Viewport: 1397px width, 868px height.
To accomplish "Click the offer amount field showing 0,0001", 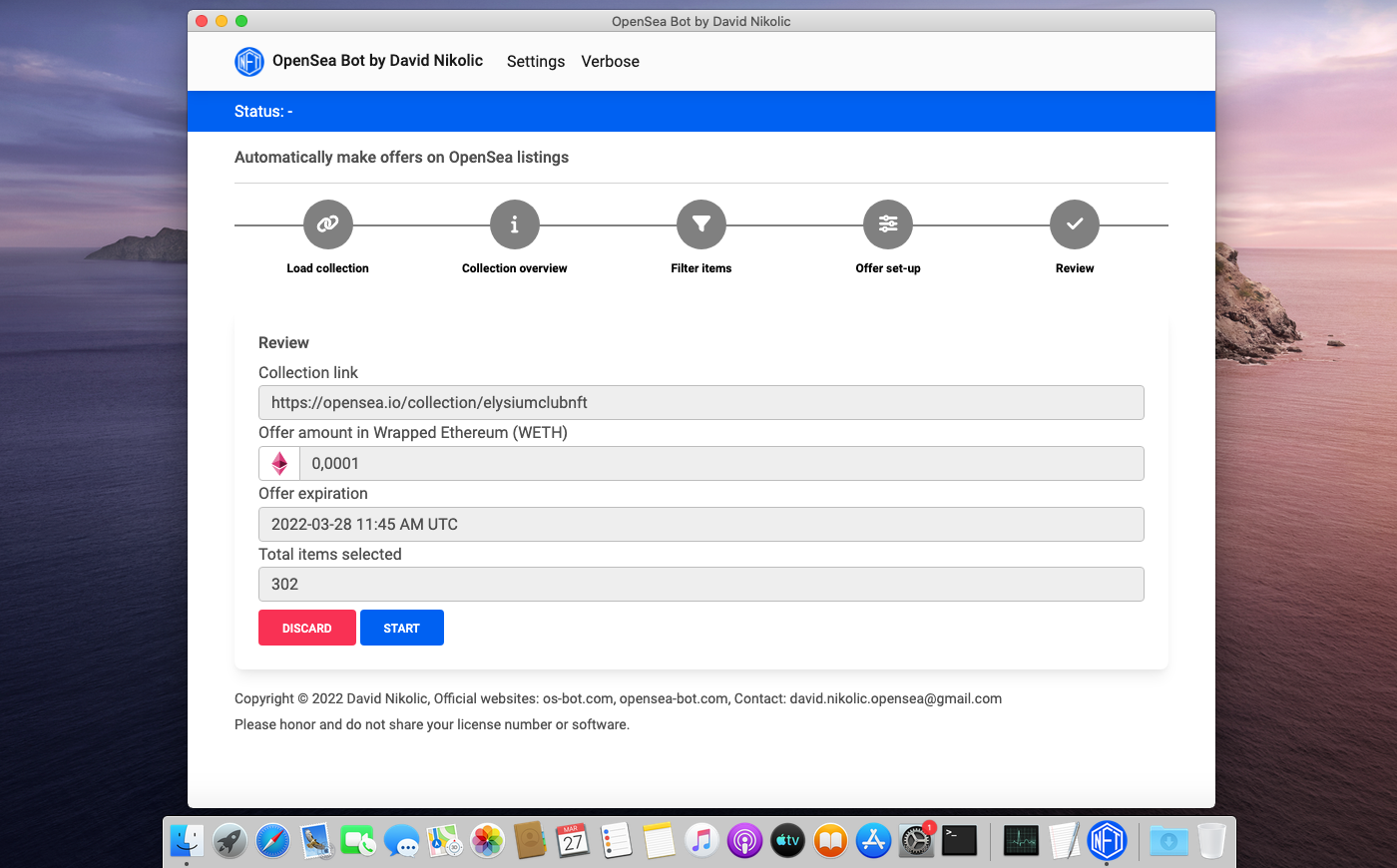I will coord(722,463).
